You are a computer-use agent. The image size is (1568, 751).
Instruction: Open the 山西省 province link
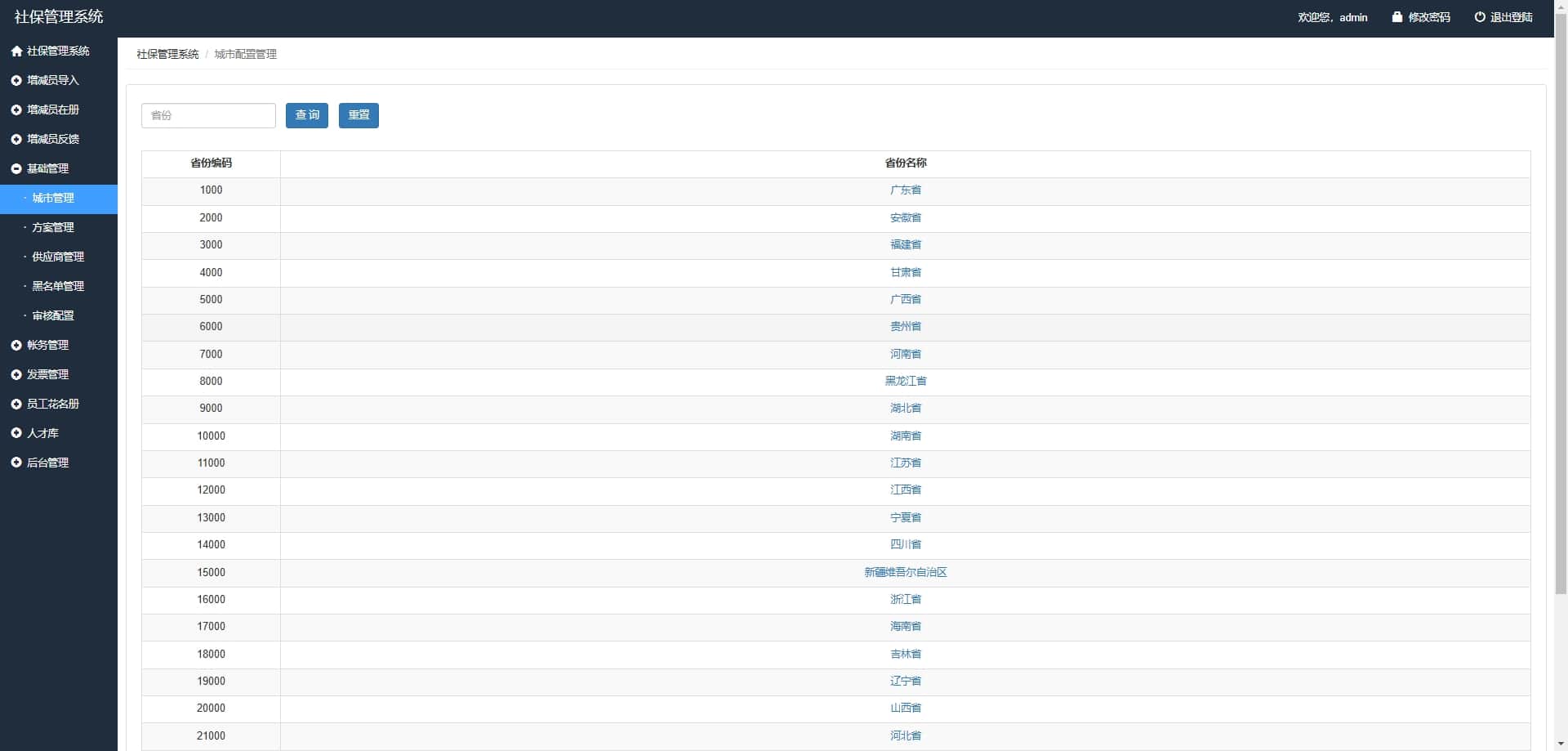pos(906,708)
